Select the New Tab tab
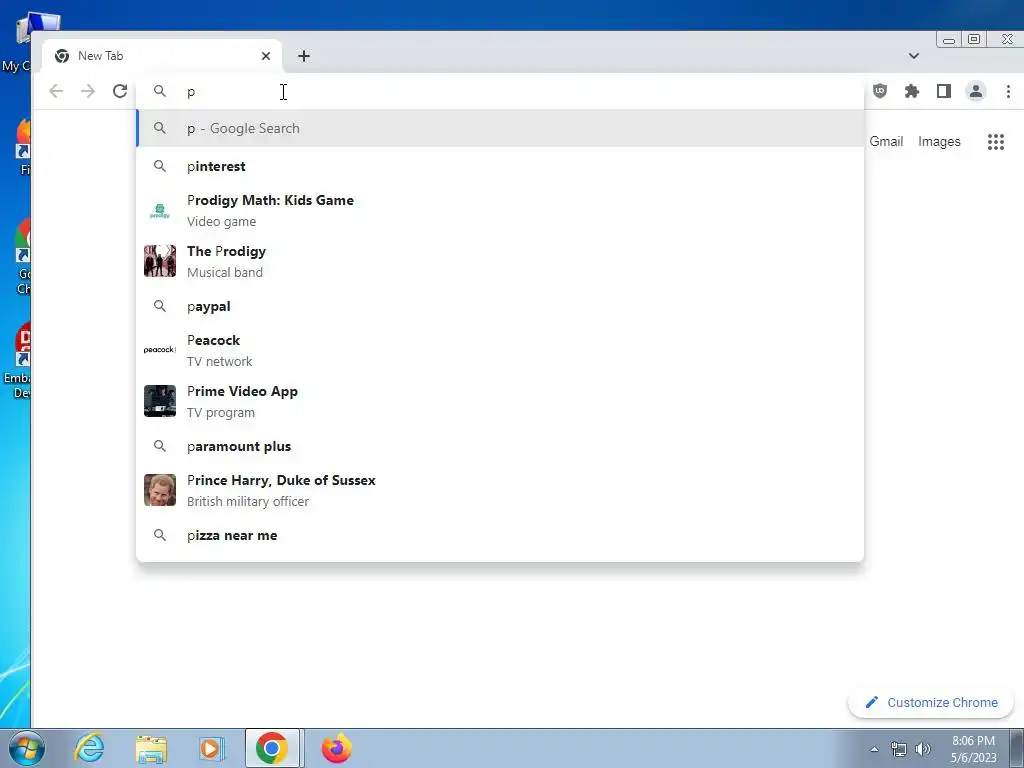1024x768 pixels. tap(162, 56)
